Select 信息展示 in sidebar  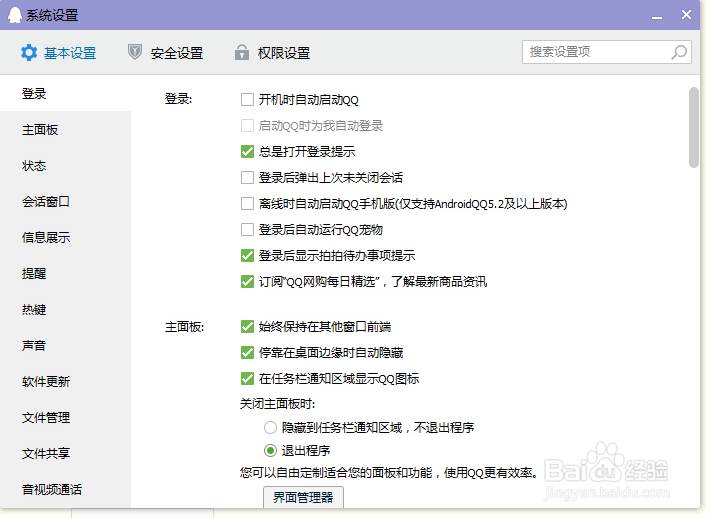65,238
